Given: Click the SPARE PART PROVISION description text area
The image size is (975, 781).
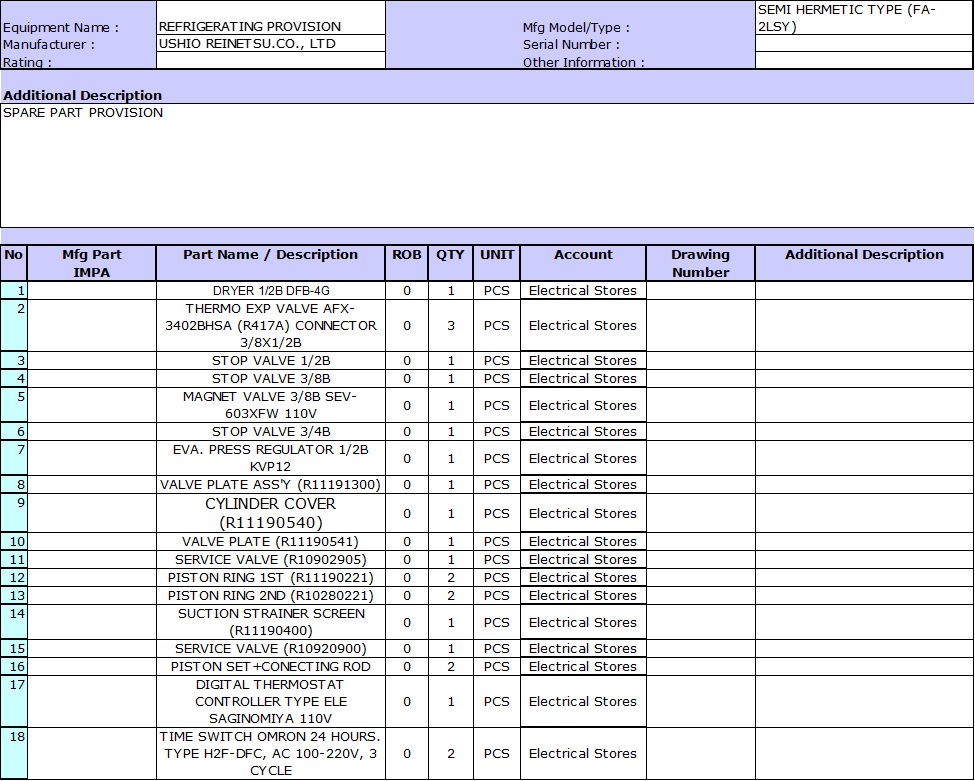Looking at the screenshot, I should [486, 165].
